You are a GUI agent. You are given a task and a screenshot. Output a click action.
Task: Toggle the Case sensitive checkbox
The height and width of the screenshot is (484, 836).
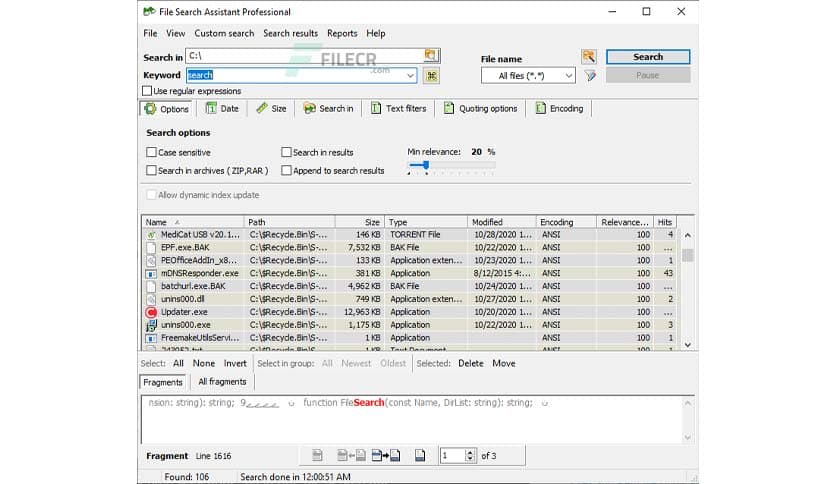coord(151,152)
